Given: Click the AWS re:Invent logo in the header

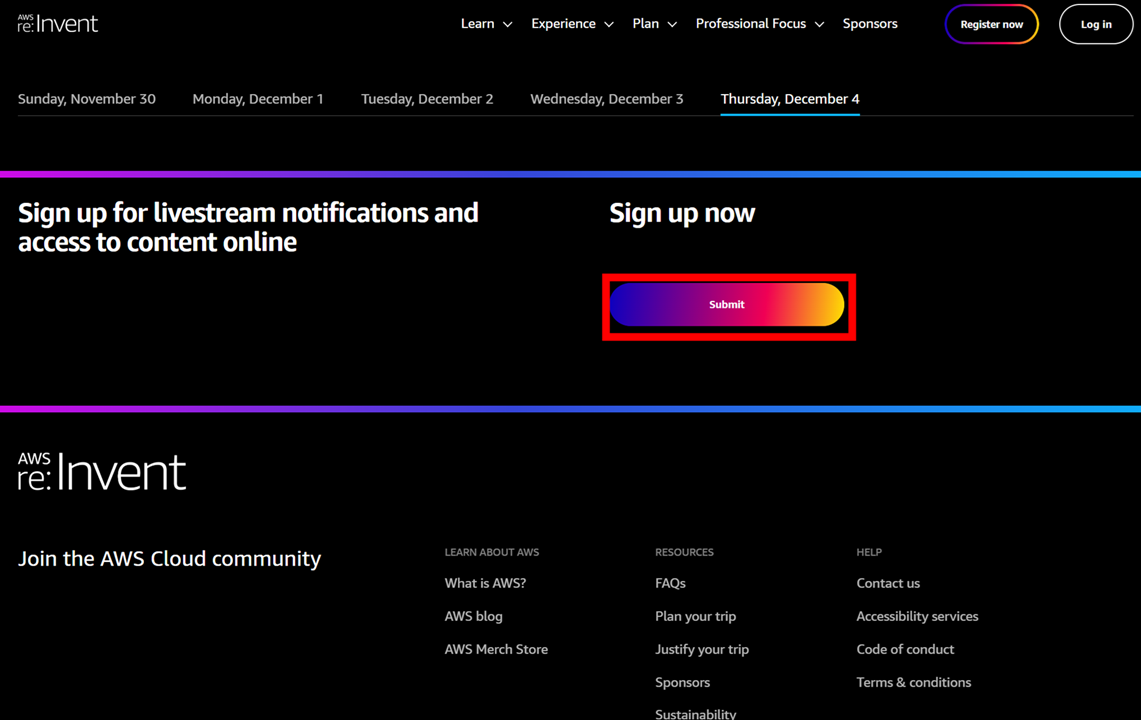Looking at the screenshot, I should pos(57,22).
